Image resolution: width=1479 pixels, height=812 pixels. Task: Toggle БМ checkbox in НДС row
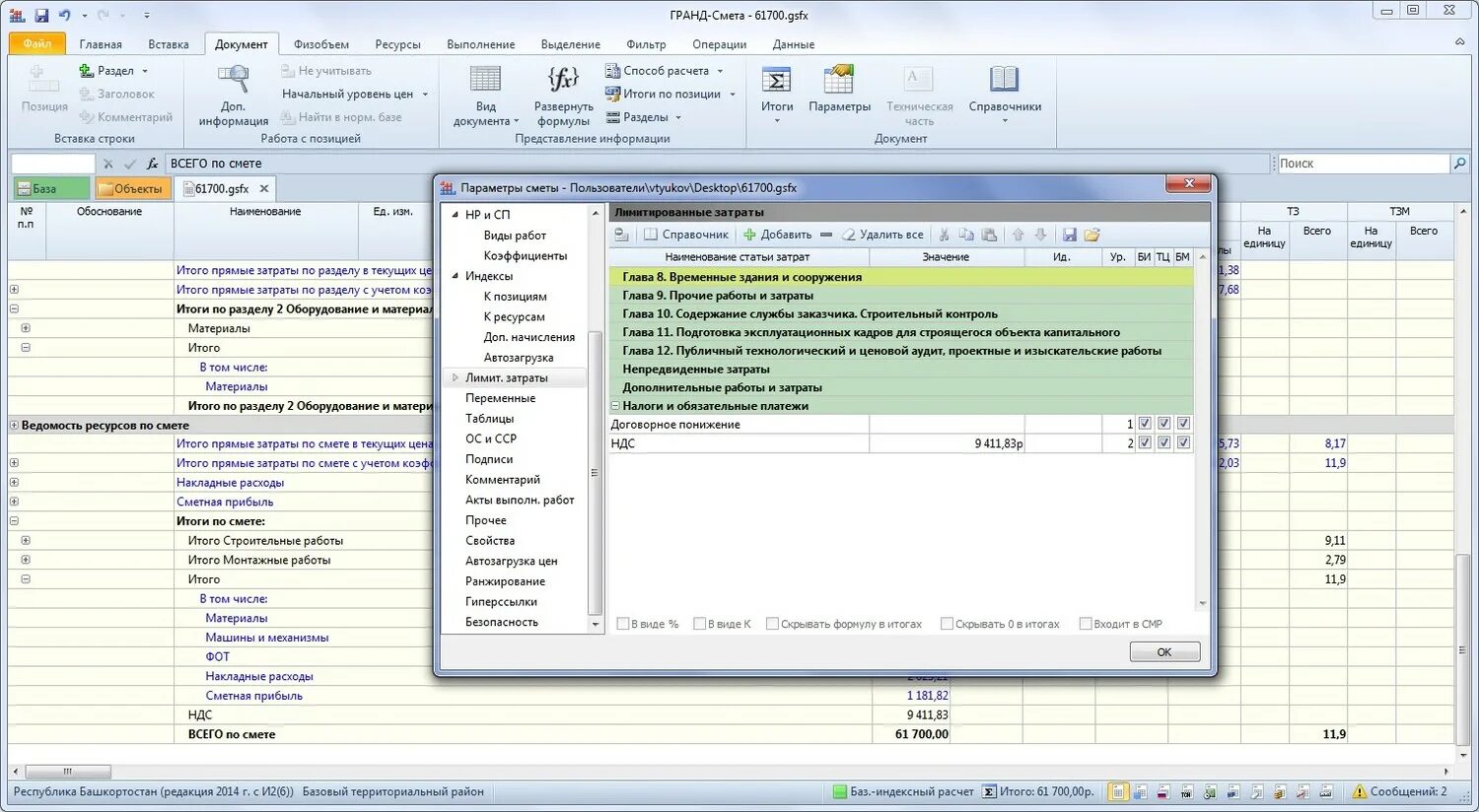click(x=1183, y=443)
